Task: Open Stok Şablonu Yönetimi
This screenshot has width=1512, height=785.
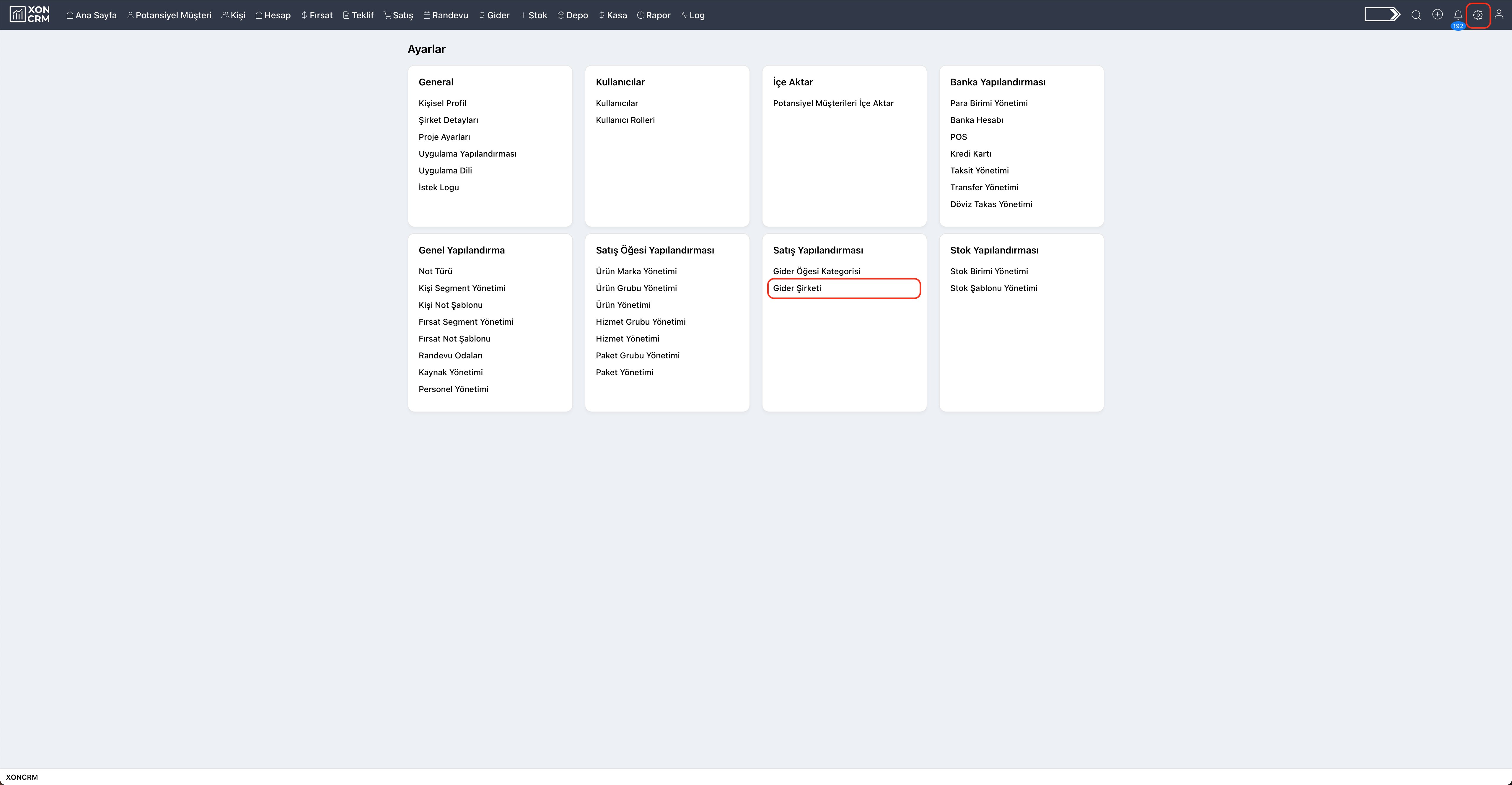Action: pyautogui.click(x=994, y=288)
